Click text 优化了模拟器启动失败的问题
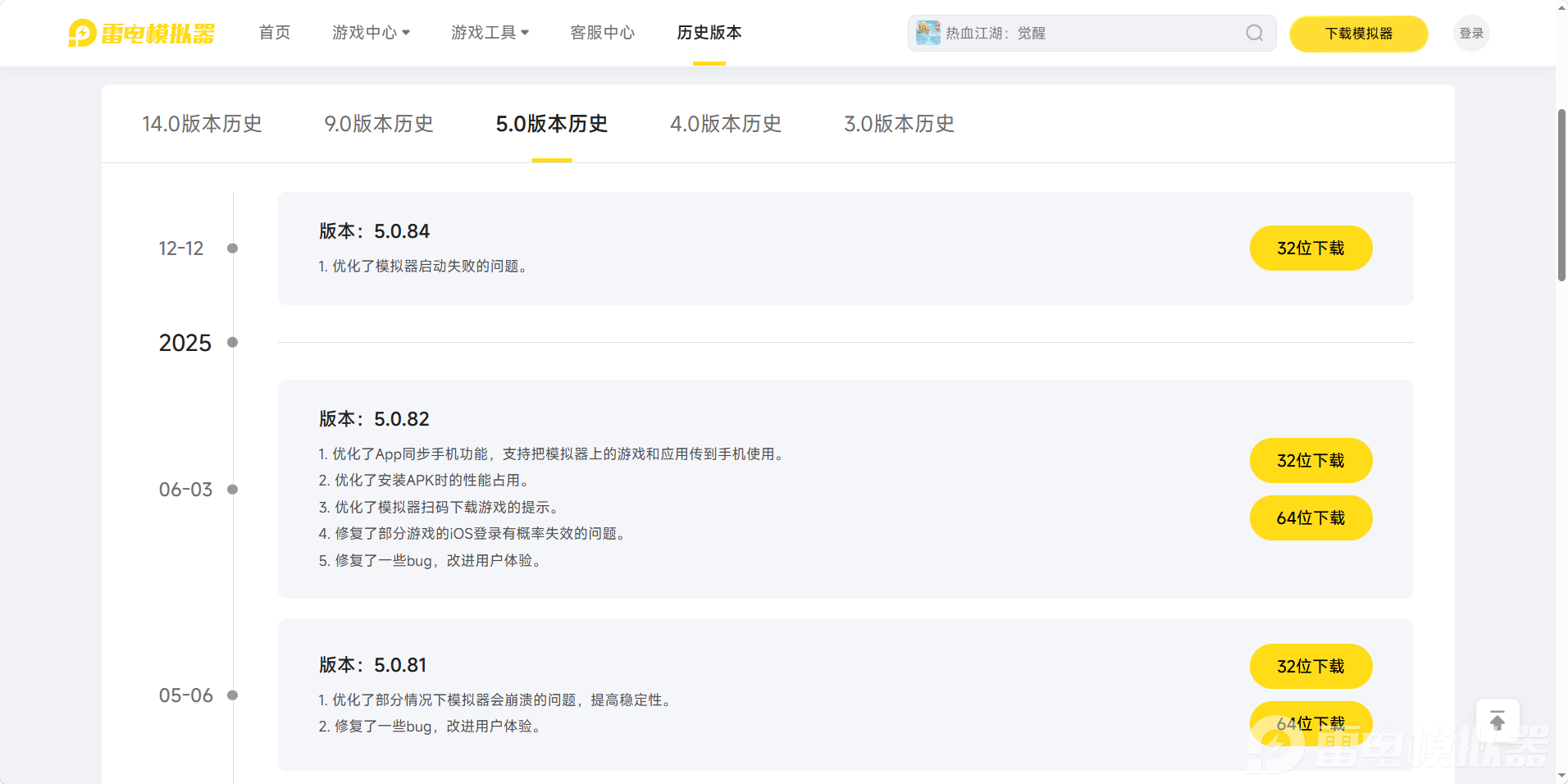 pos(425,267)
